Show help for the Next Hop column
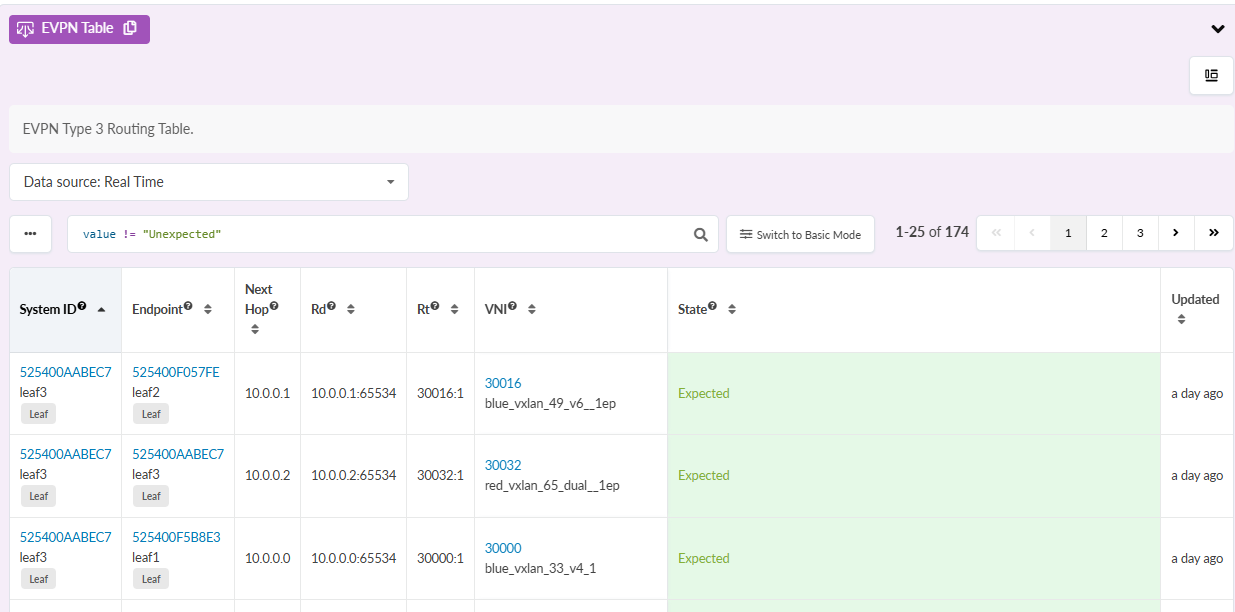Image resolution: width=1235 pixels, height=612 pixels. (274, 307)
